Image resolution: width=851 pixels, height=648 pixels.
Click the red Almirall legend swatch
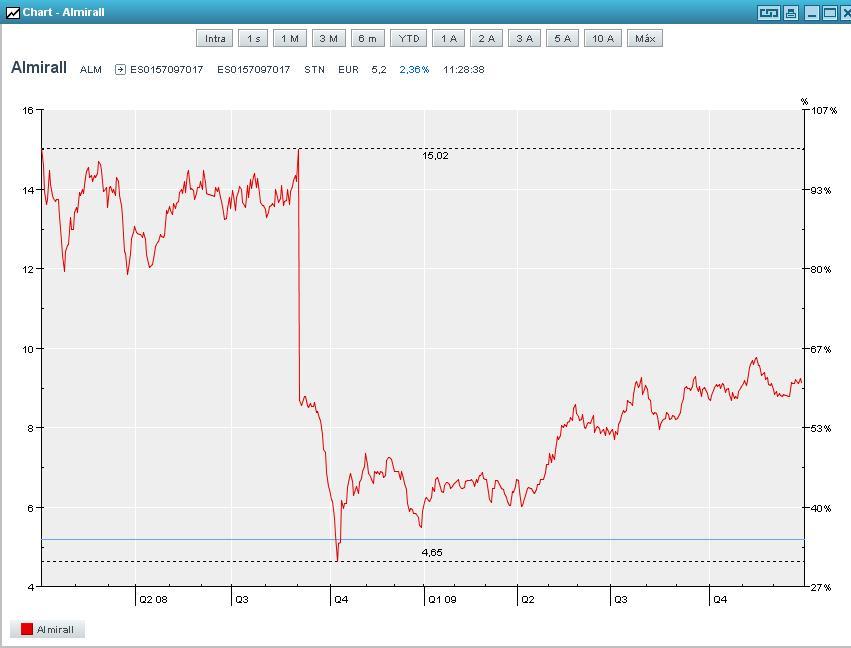[x=27, y=629]
